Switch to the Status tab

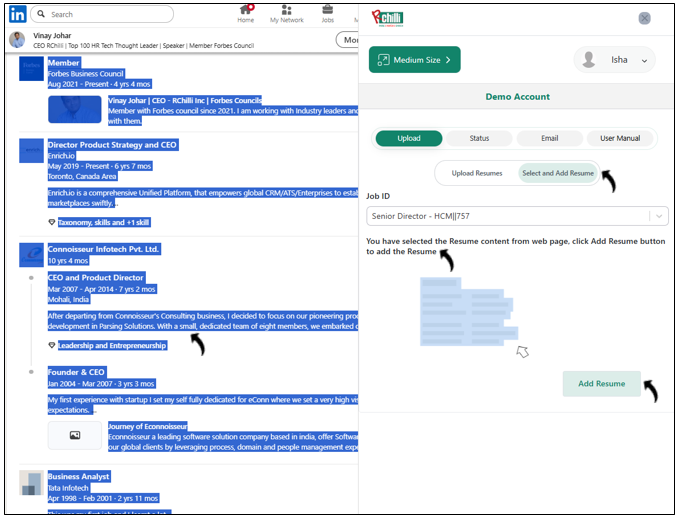479,138
